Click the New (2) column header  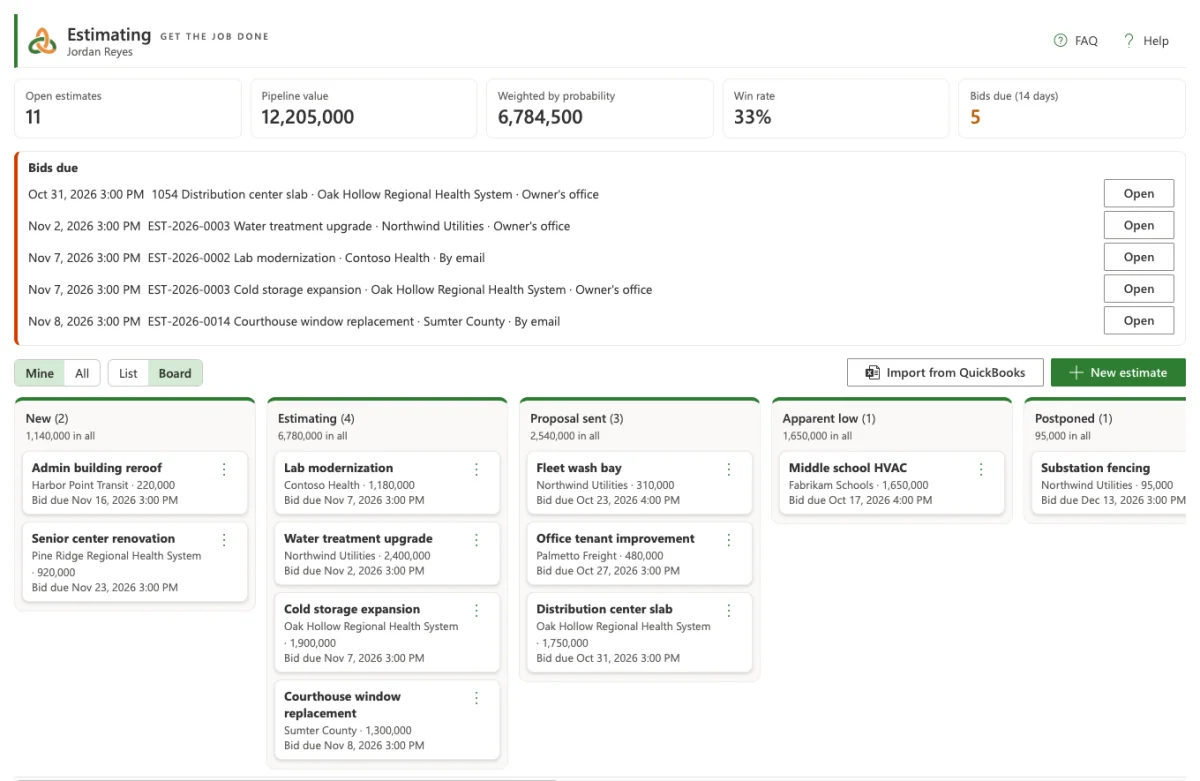click(47, 419)
